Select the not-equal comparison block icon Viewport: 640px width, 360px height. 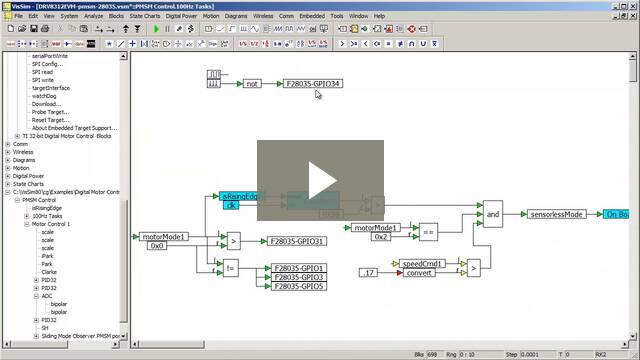click(x=400, y=44)
